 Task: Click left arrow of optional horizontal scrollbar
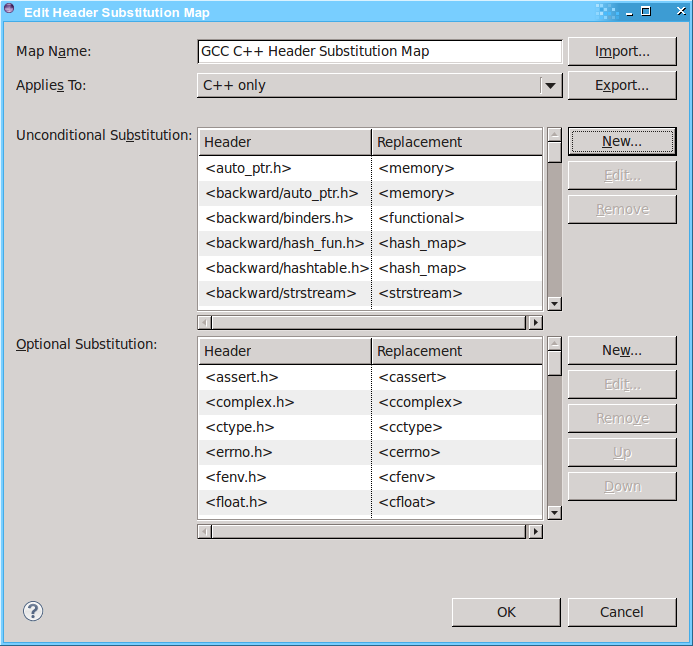point(204,532)
